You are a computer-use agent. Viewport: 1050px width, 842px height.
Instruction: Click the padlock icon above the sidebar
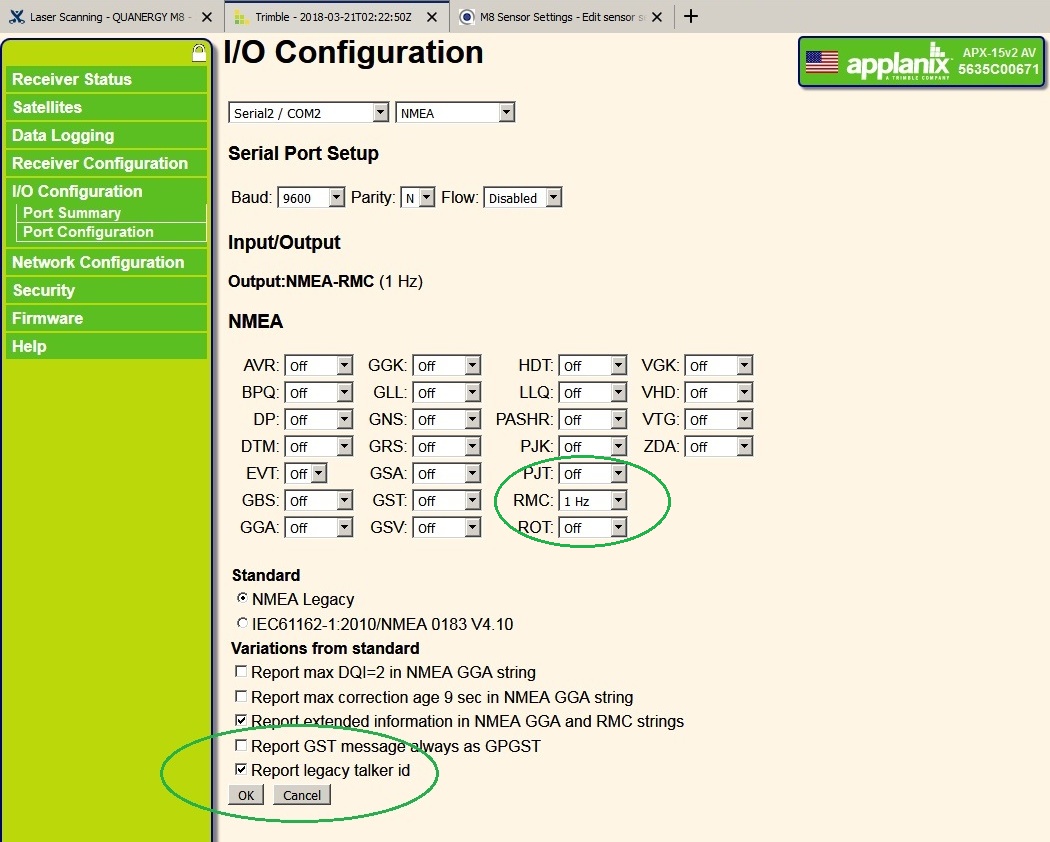(x=199, y=53)
